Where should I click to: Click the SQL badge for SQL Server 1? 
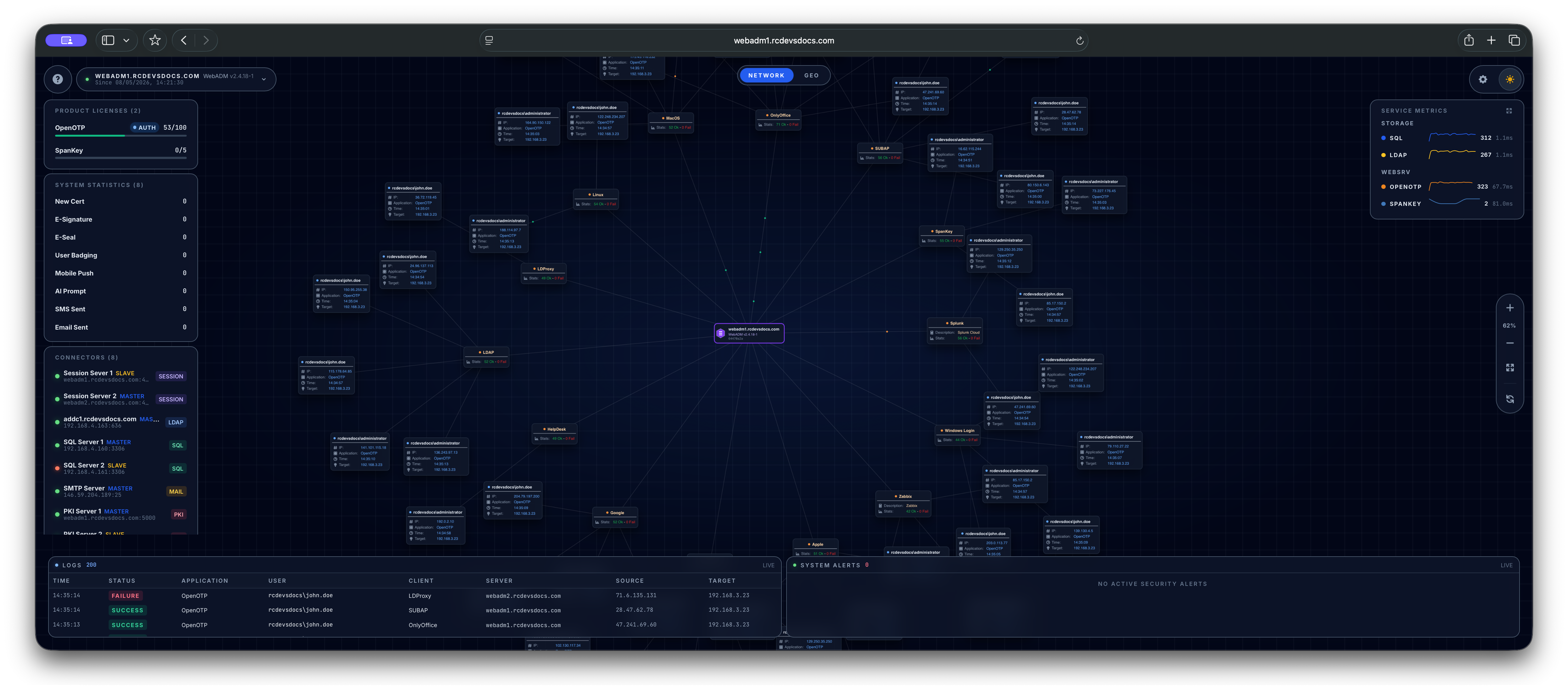pos(177,445)
